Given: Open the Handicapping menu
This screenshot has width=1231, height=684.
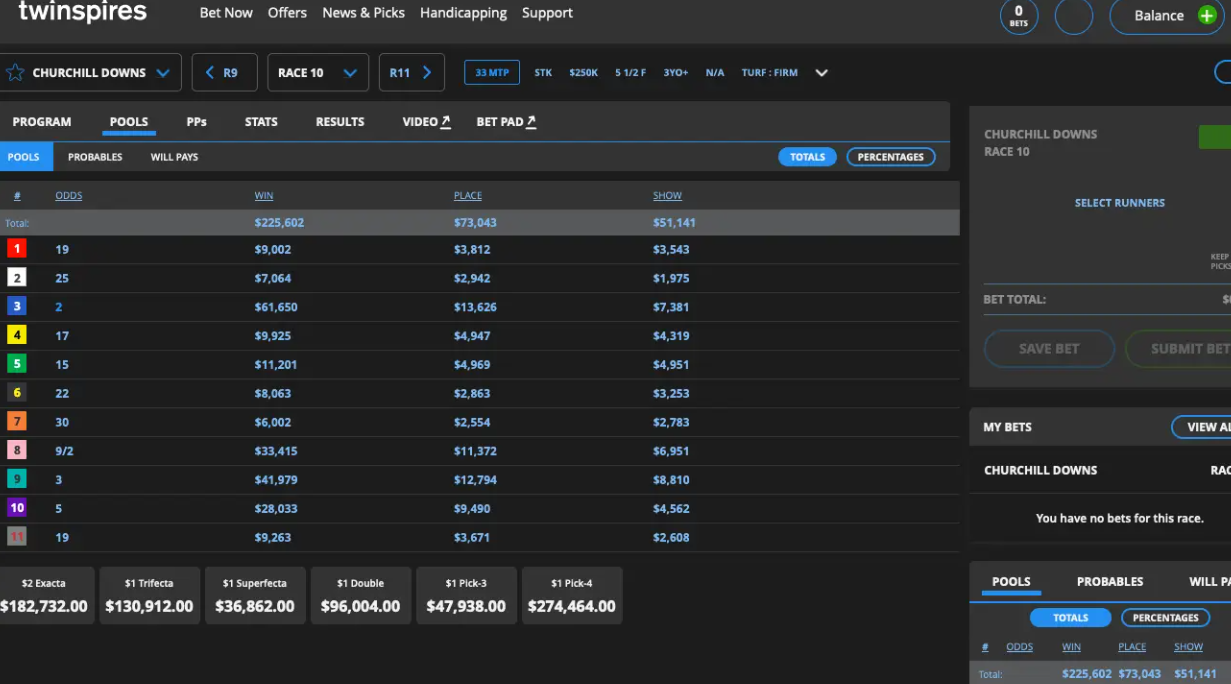Looking at the screenshot, I should click(x=463, y=13).
